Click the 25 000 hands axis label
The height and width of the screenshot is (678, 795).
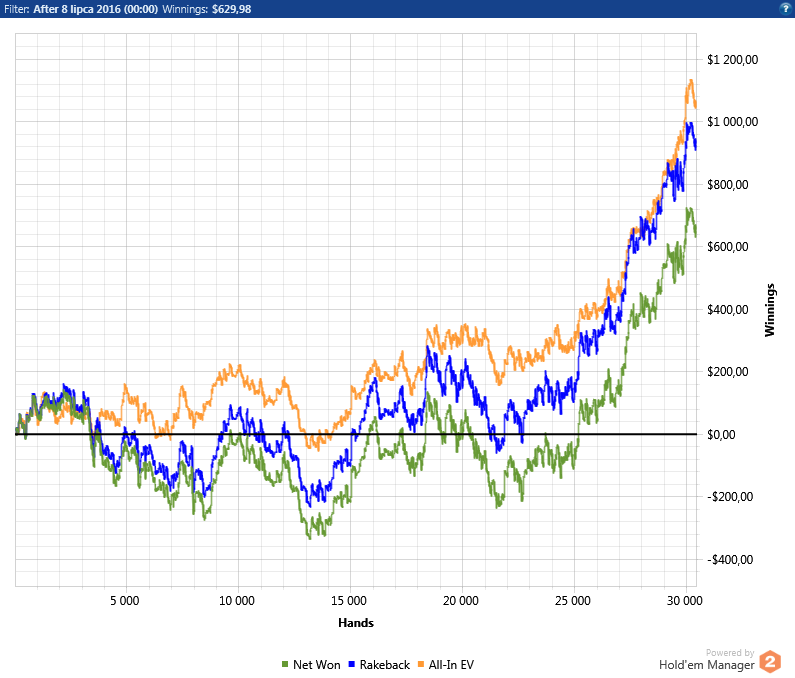[573, 601]
